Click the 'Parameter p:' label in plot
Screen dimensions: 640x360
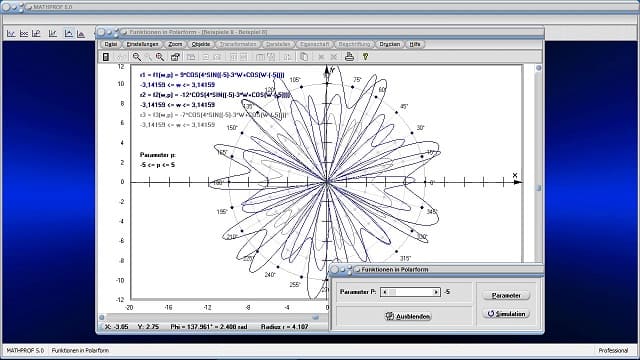click(158, 155)
